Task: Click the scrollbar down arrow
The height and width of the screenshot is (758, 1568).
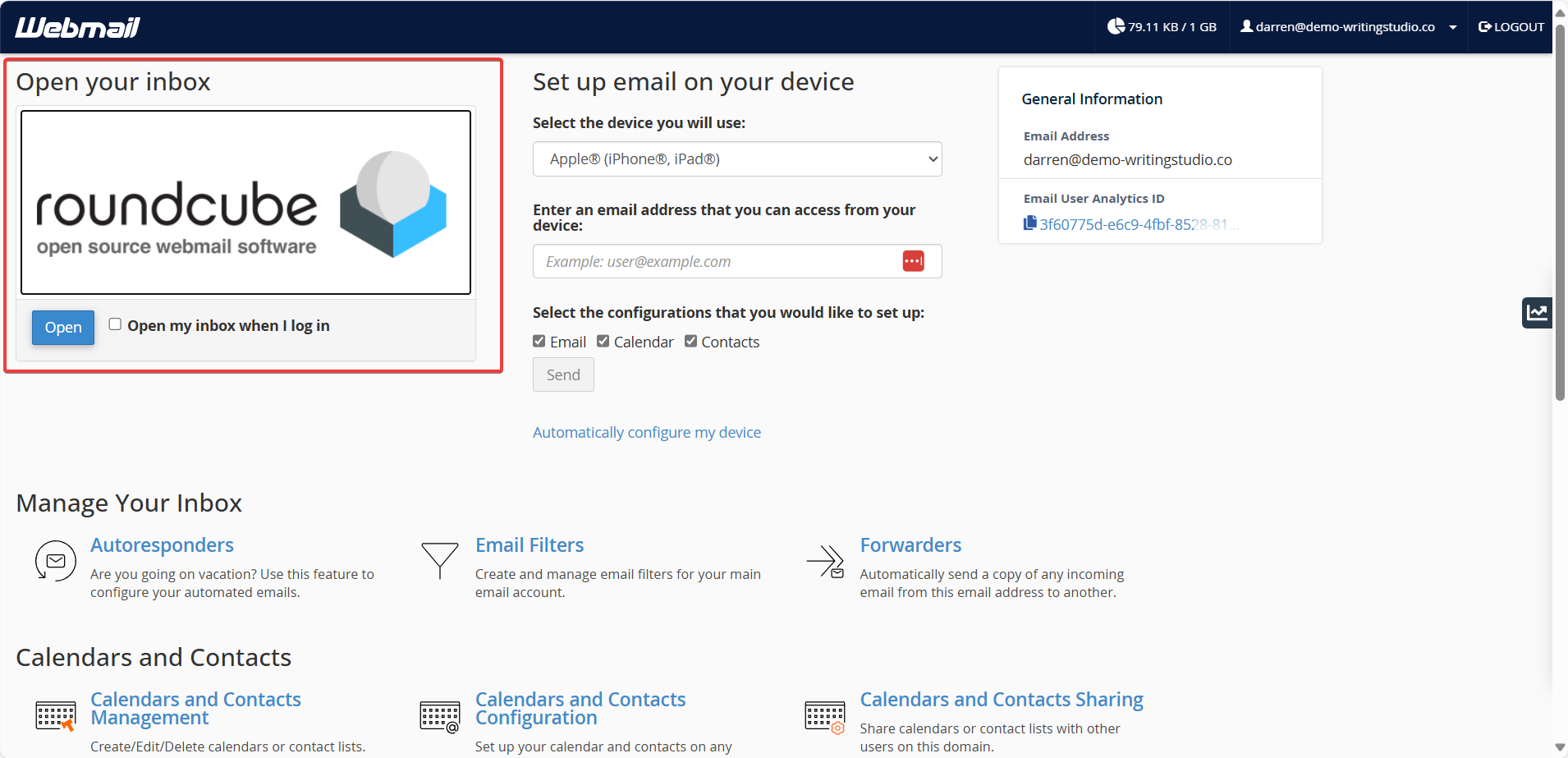Action: click(1560, 748)
